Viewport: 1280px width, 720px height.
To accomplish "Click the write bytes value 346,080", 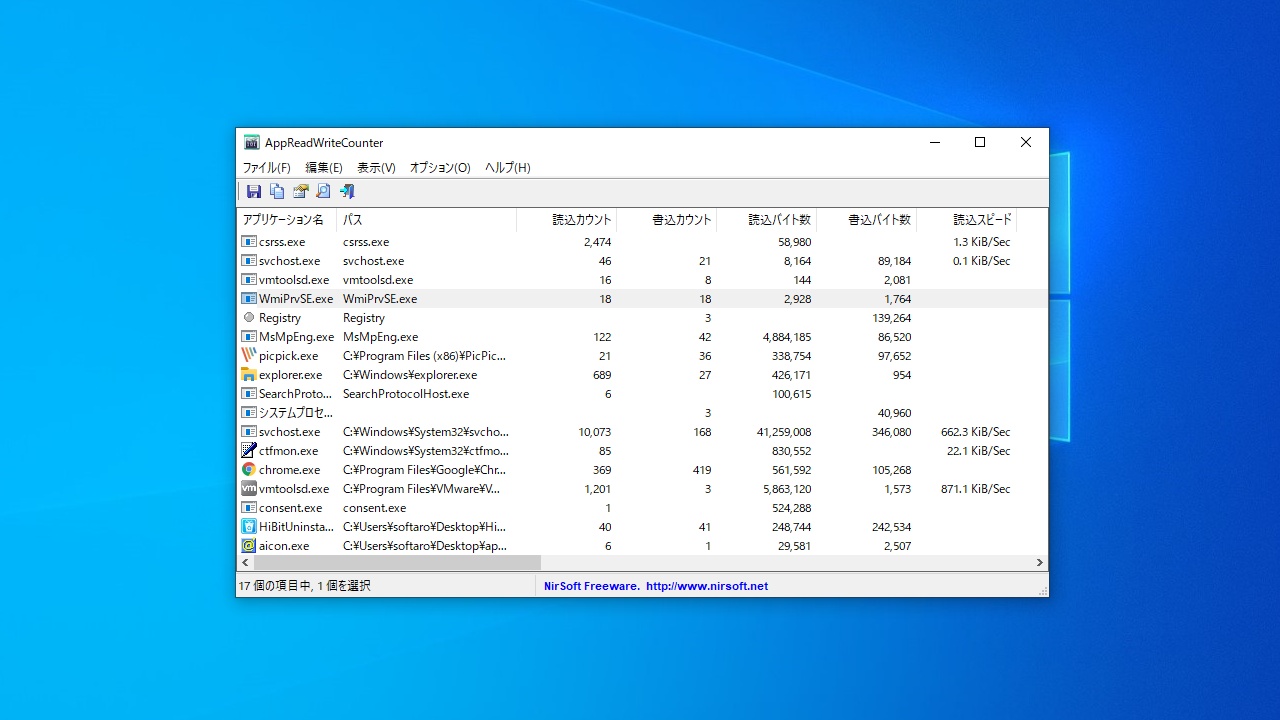I will (x=892, y=432).
